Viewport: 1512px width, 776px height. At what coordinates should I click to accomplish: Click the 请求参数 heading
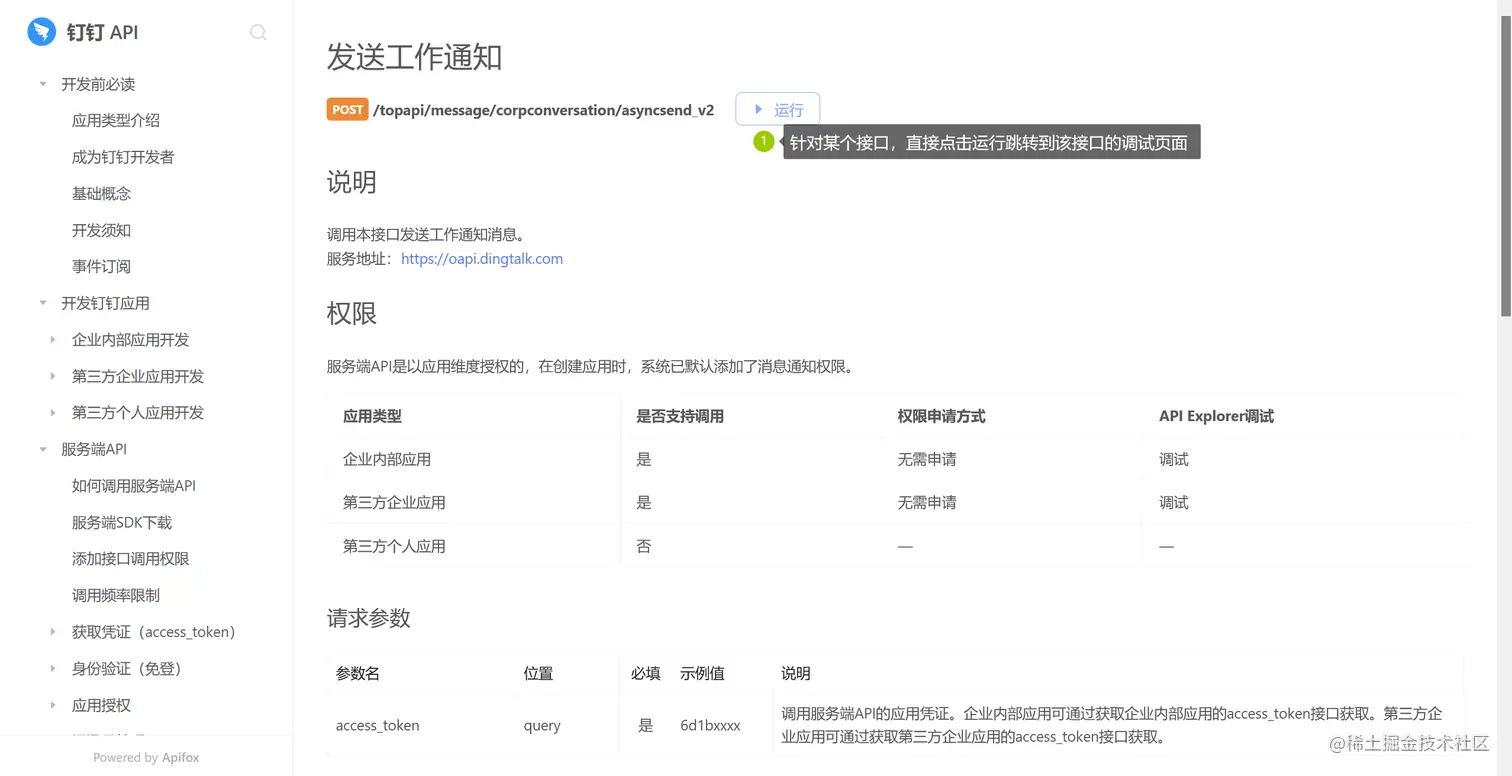coord(368,618)
